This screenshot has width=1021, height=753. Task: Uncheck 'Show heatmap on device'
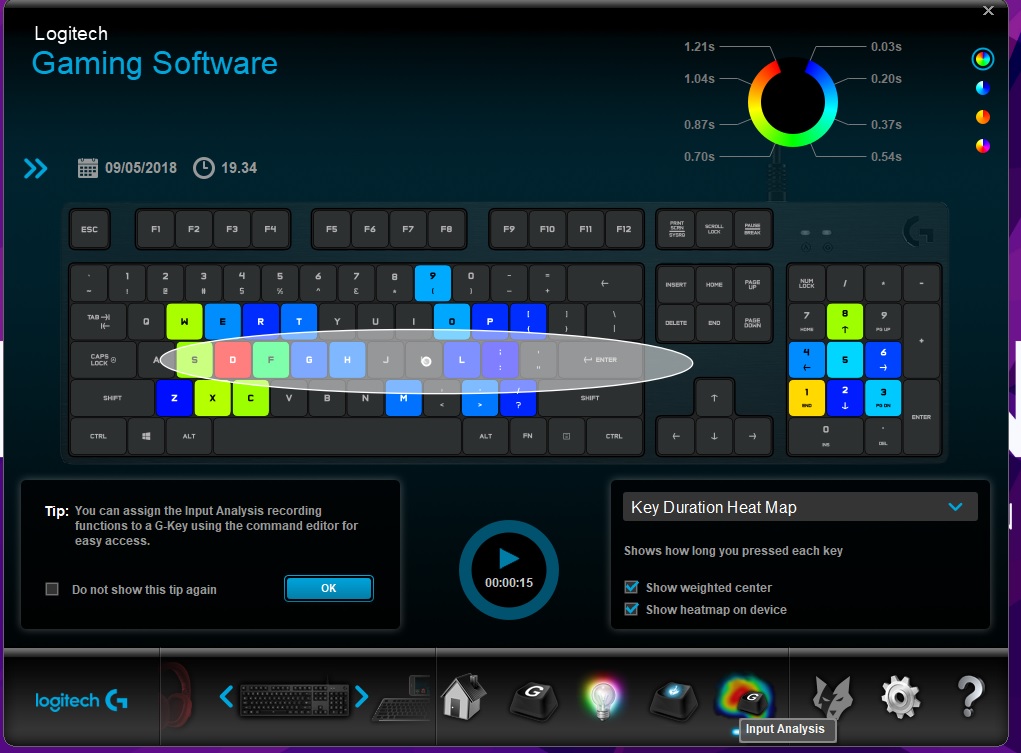pyautogui.click(x=631, y=610)
